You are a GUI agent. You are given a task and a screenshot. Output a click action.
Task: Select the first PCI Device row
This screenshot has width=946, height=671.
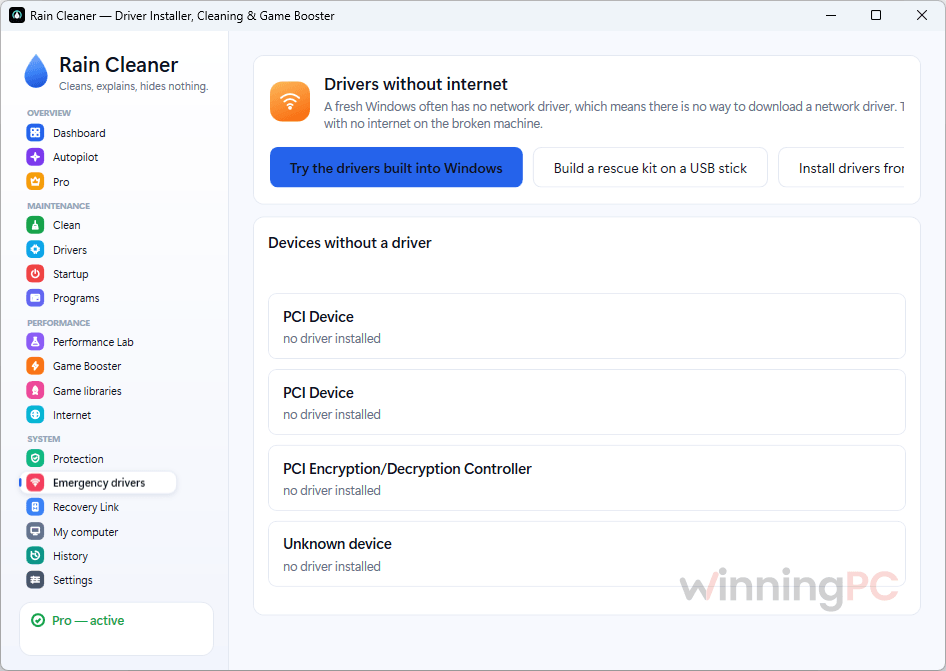pyautogui.click(x=587, y=326)
